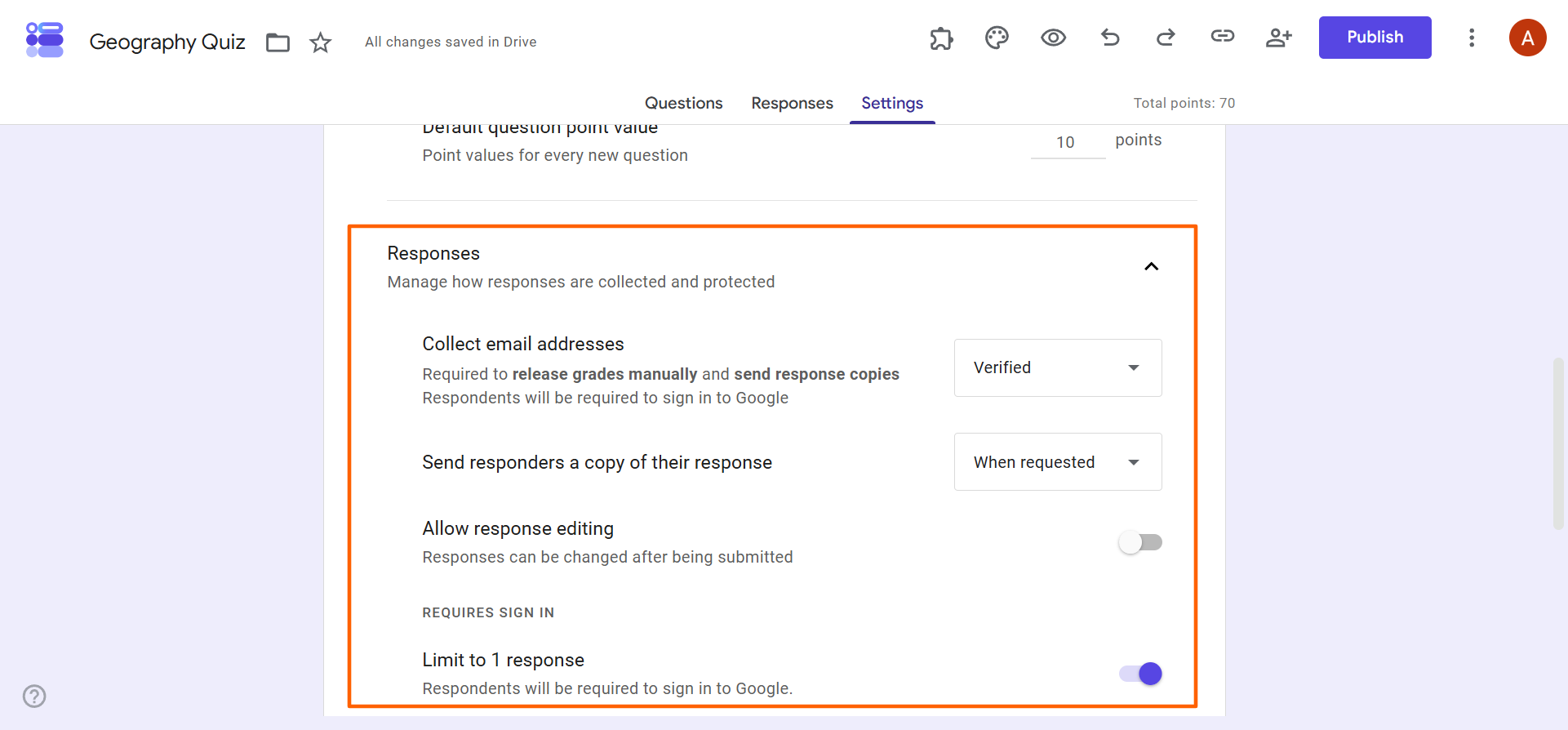Click the page vertical scrollbar
Viewport: 1568px width, 730px height.
click(1558, 443)
